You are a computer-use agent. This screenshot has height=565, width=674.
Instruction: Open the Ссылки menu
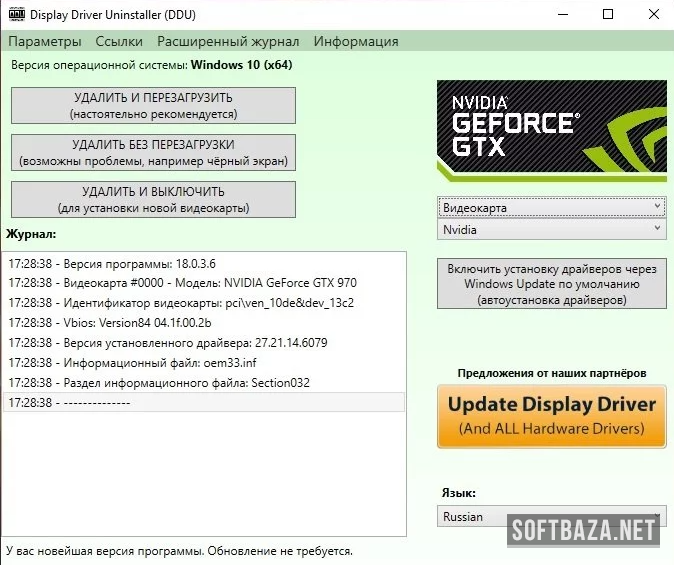tap(119, 41)
